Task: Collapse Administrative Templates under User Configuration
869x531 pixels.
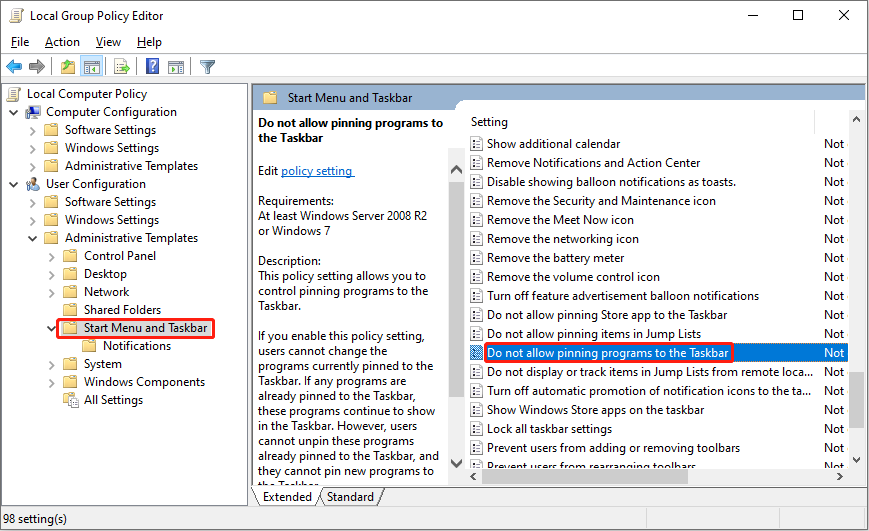Action: [33, 238]
